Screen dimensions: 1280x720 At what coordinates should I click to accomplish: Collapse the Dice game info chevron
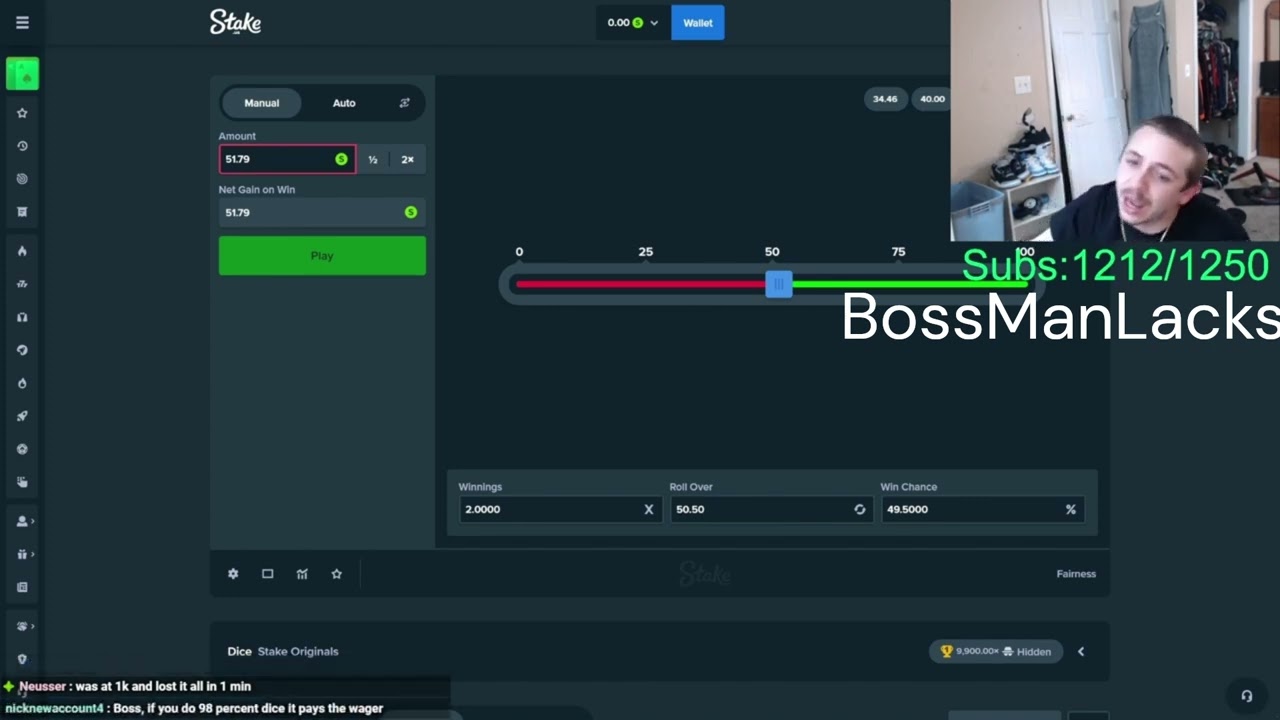tap(1081, 651)
